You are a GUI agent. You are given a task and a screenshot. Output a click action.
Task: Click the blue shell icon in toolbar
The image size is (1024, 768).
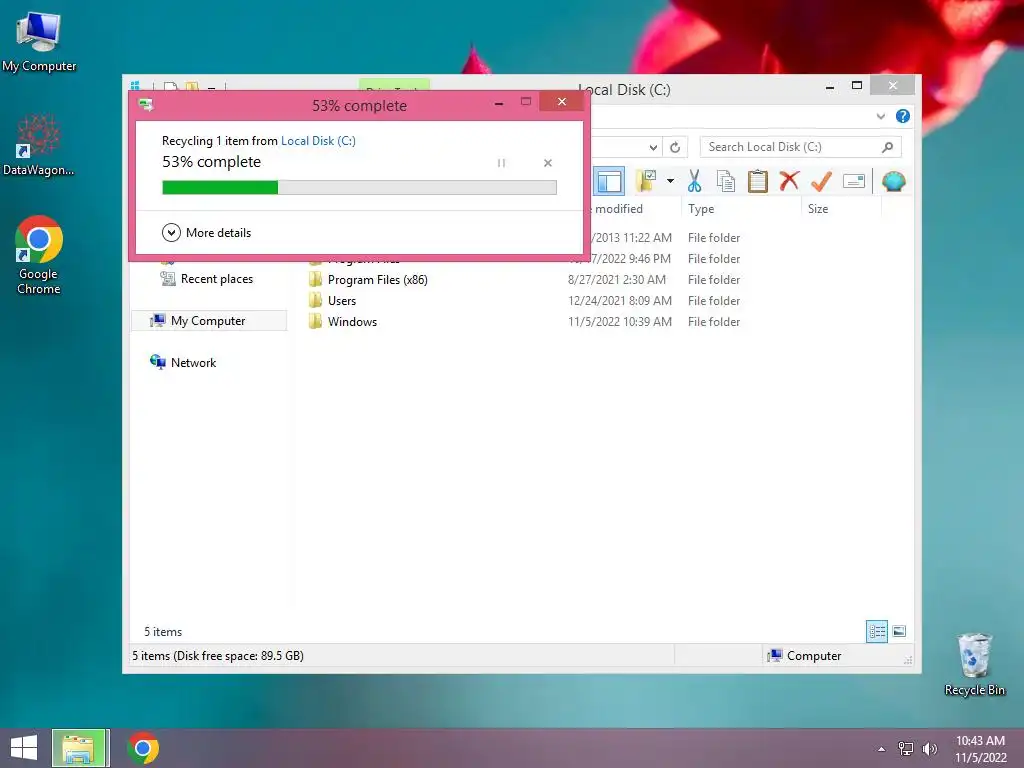click(x=893, y=181)
